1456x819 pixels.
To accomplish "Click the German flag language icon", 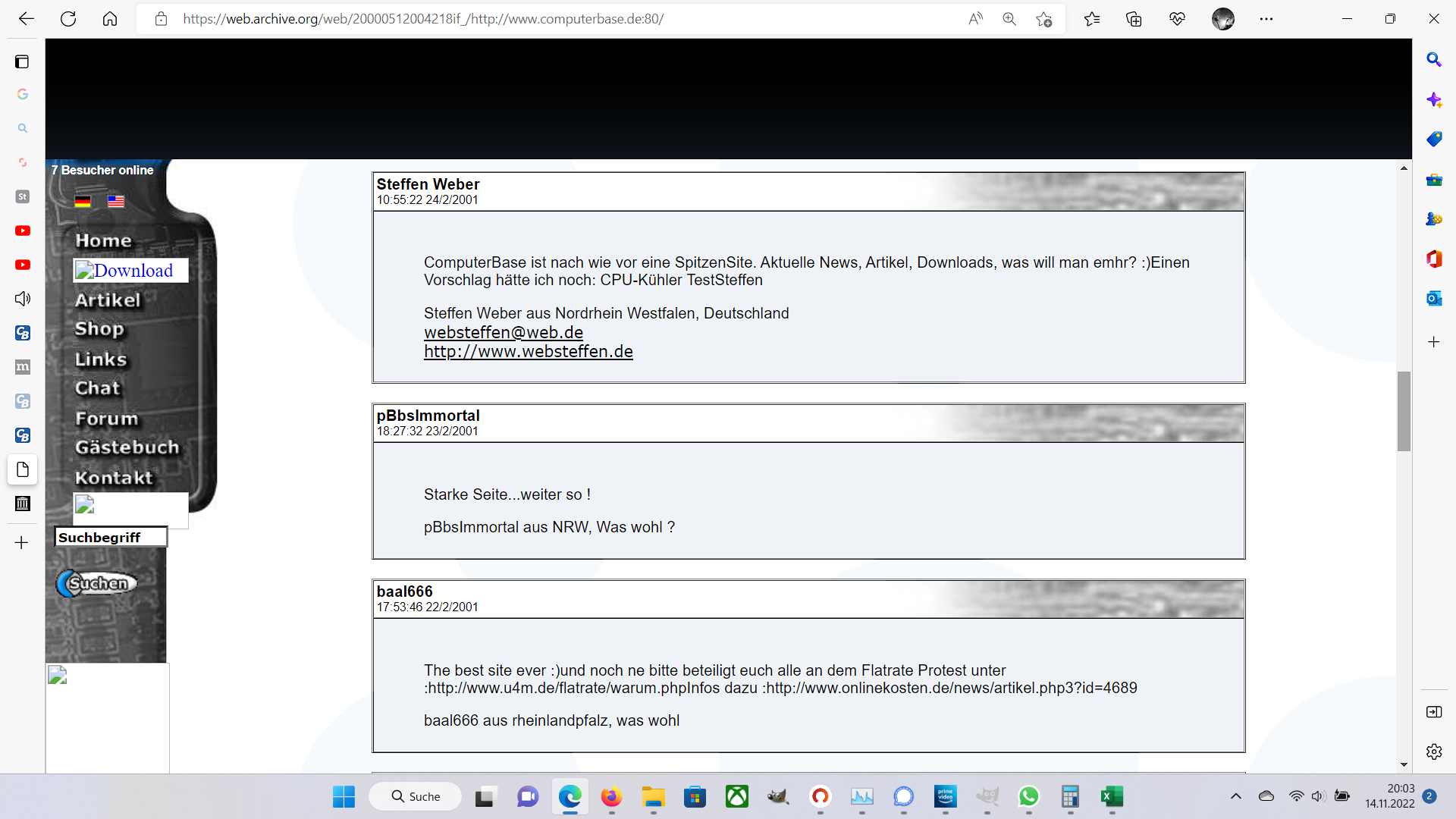I will (83, 201).
